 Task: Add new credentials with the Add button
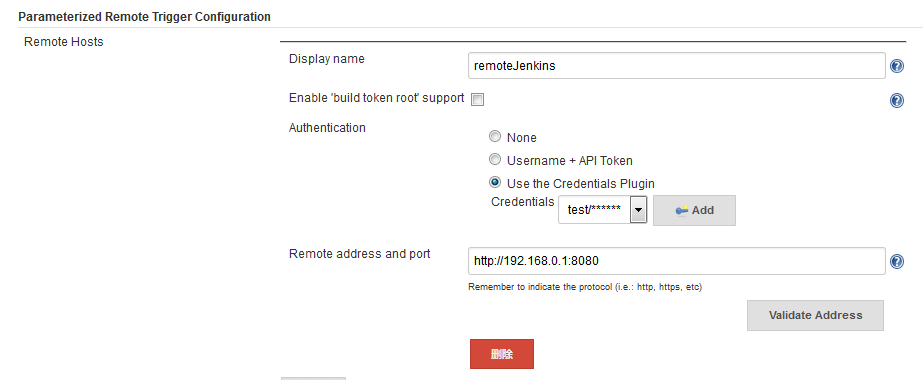pyautogui.click(x=695, y=211)
